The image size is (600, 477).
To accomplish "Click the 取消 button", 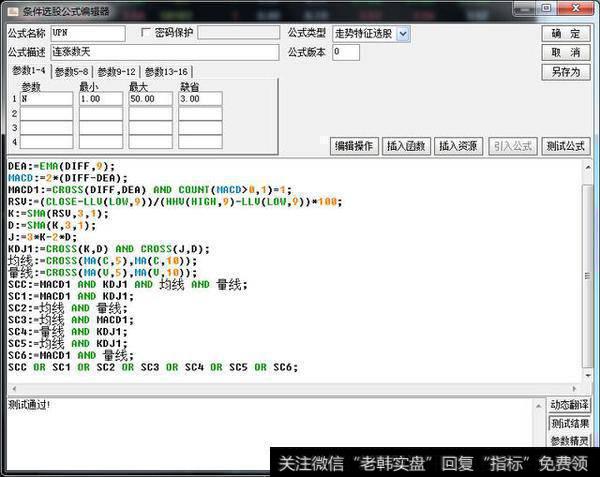I will coord(566,53).
